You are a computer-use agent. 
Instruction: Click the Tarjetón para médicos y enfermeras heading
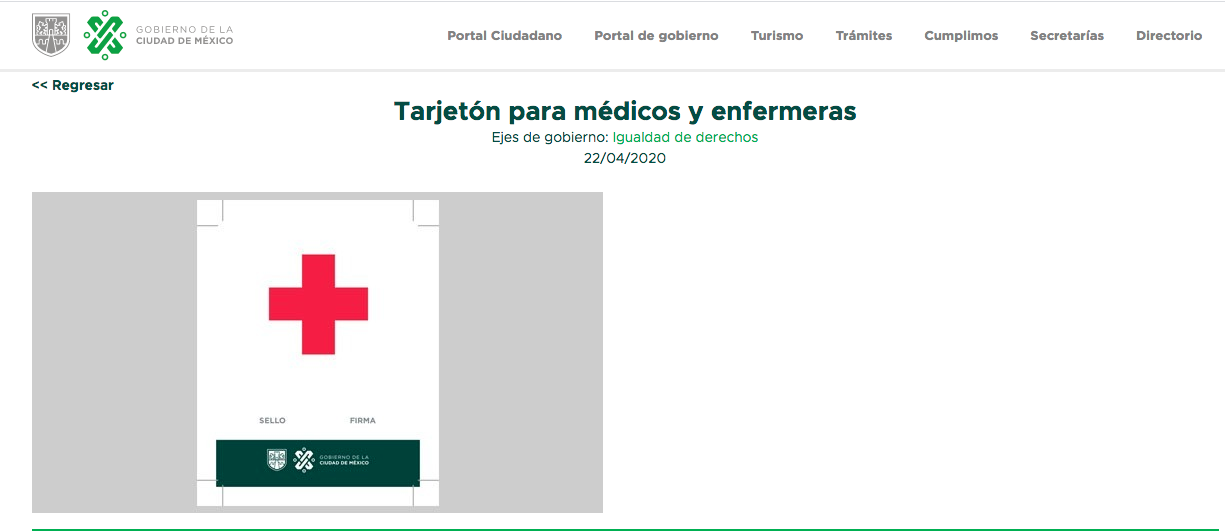625,111
